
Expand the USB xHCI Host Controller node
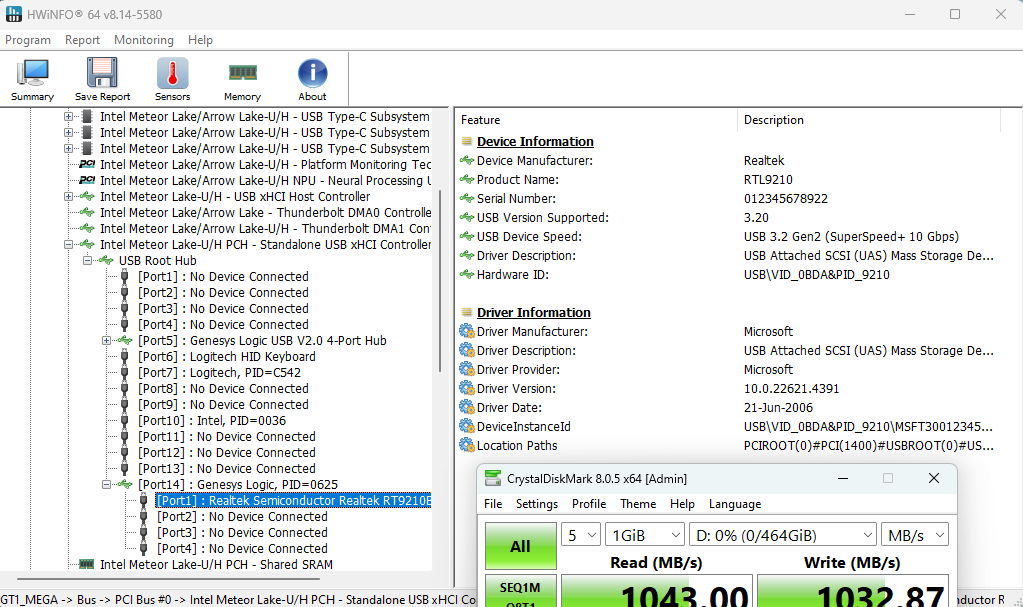pos(68,196)
